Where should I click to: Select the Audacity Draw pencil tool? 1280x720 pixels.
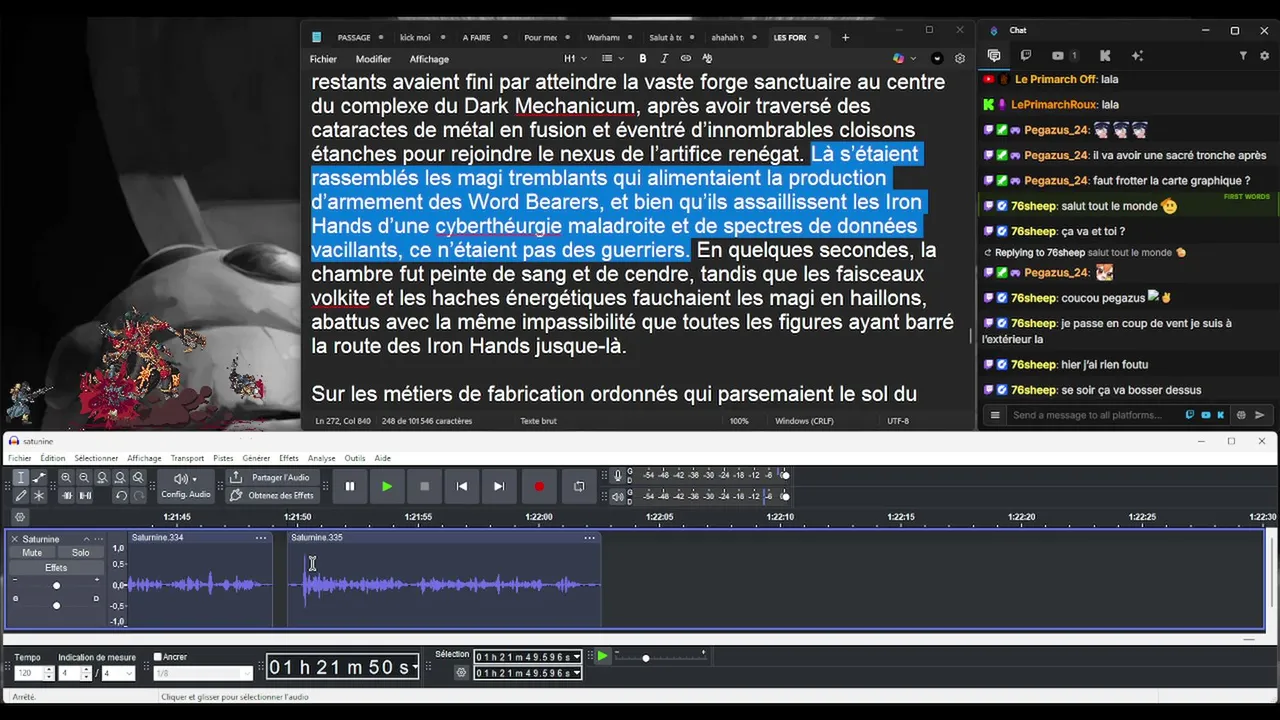coord(21,495)
